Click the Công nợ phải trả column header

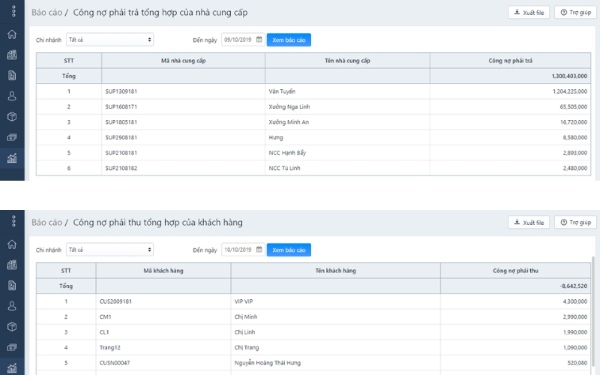(x=510, y=60)
